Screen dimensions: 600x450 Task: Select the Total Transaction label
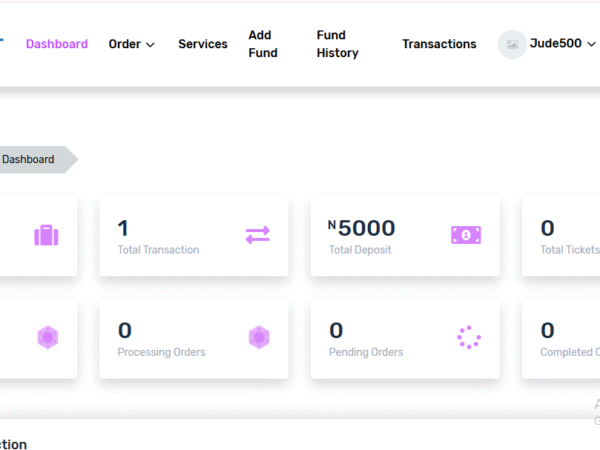click(x=158, y=250)
